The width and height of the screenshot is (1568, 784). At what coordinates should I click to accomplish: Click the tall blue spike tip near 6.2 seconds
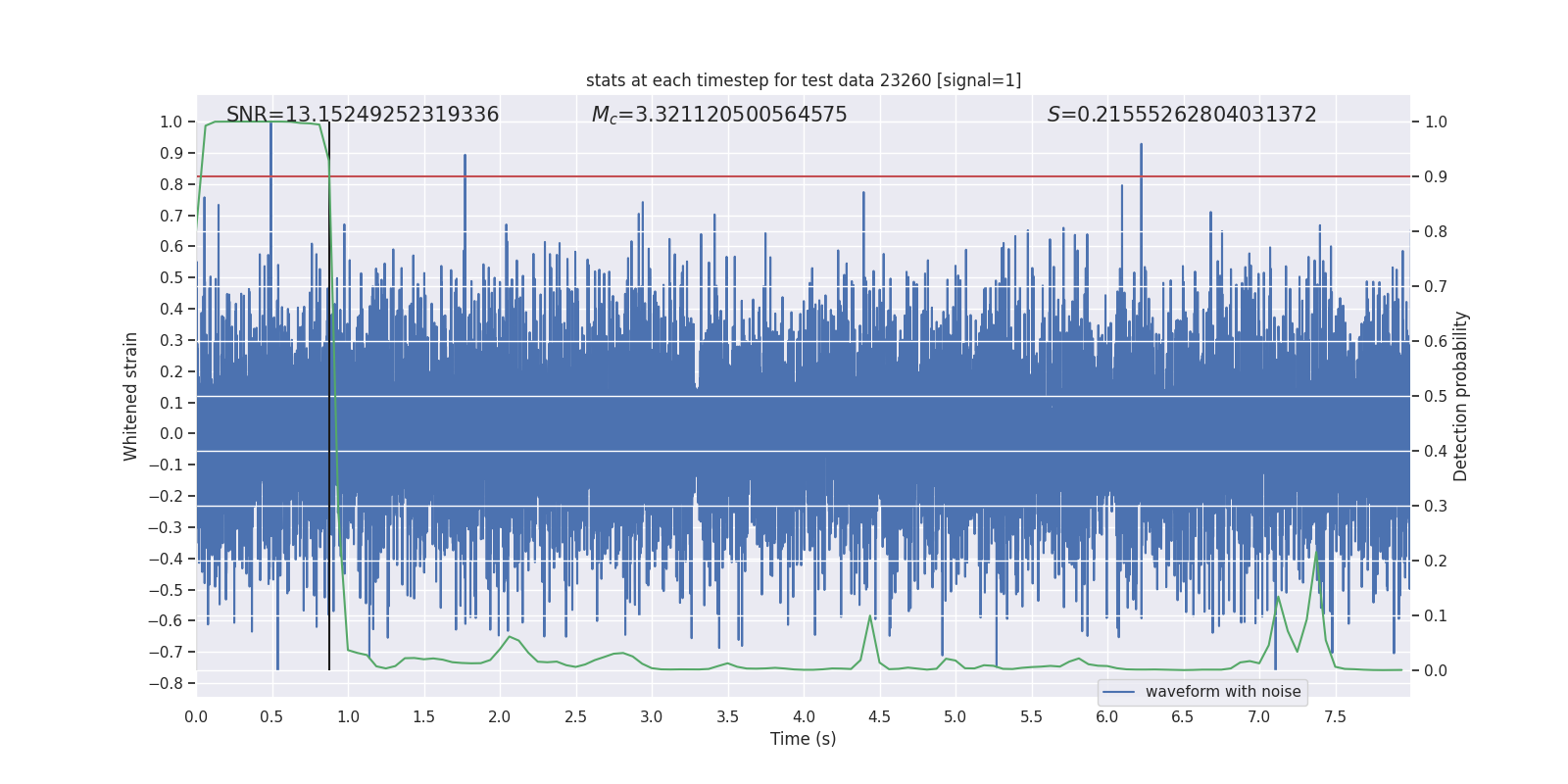click(x=1141, y=145)
